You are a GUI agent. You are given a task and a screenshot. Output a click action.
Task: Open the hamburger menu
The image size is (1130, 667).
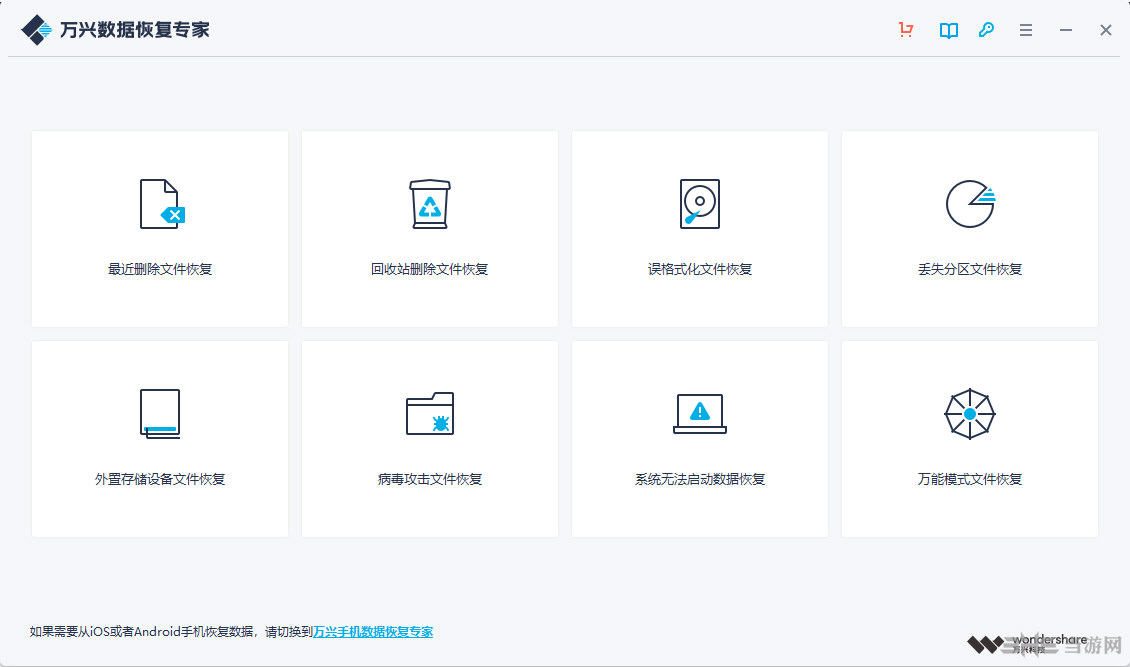point(1026,30)
